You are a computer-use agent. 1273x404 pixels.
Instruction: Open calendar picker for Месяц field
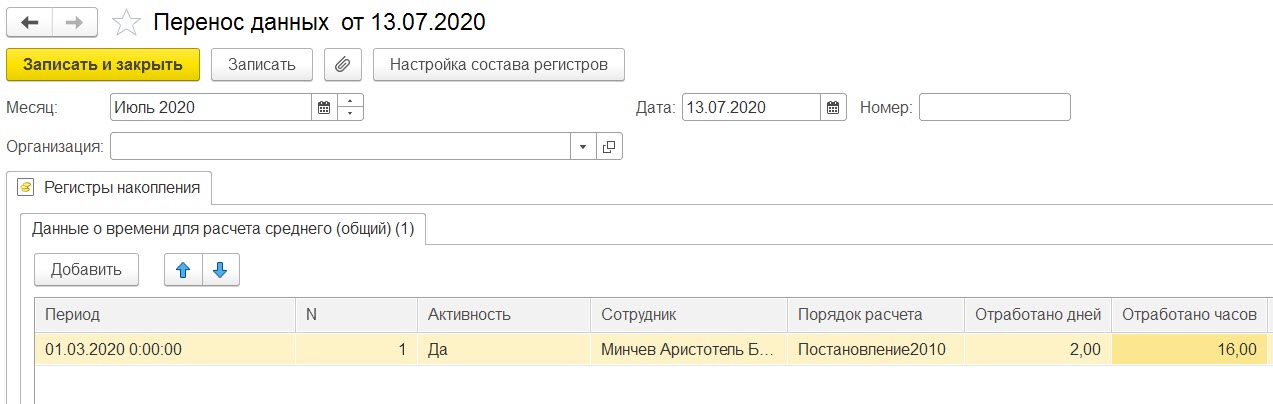tap(323, 107)
